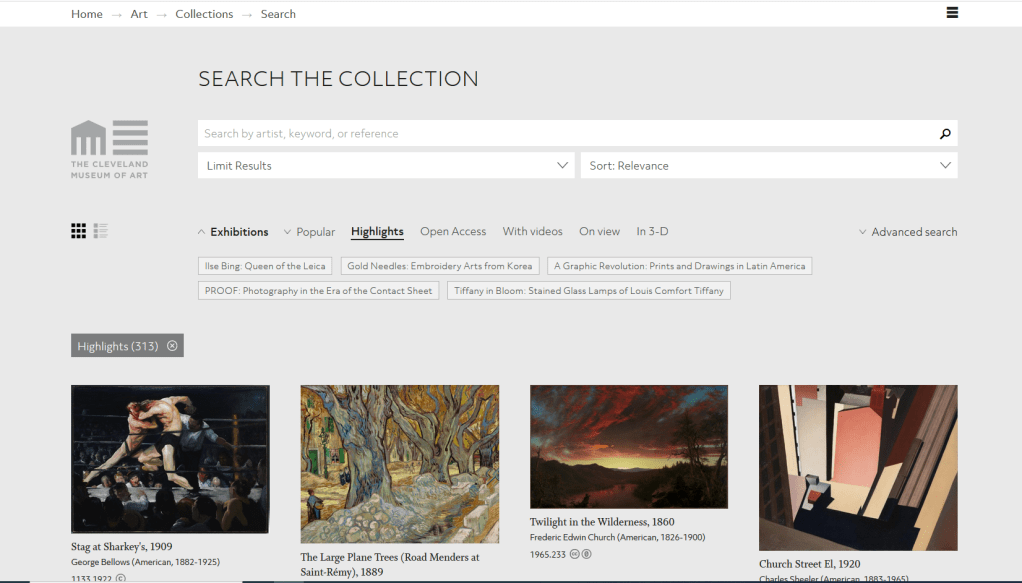Select the In 3-D filter tab
Screen dimensions: 1022x583
[x=652, y=232]
